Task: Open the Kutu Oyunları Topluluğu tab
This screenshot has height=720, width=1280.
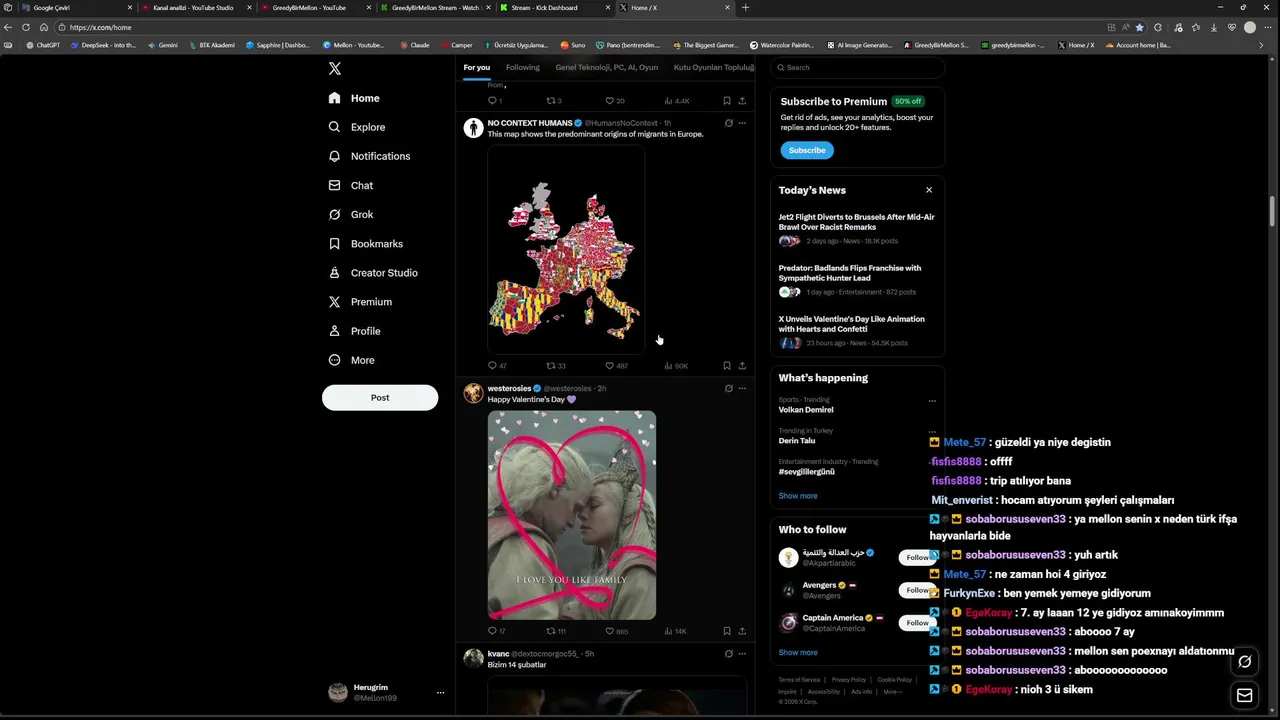Action: [x=714, y=67]
